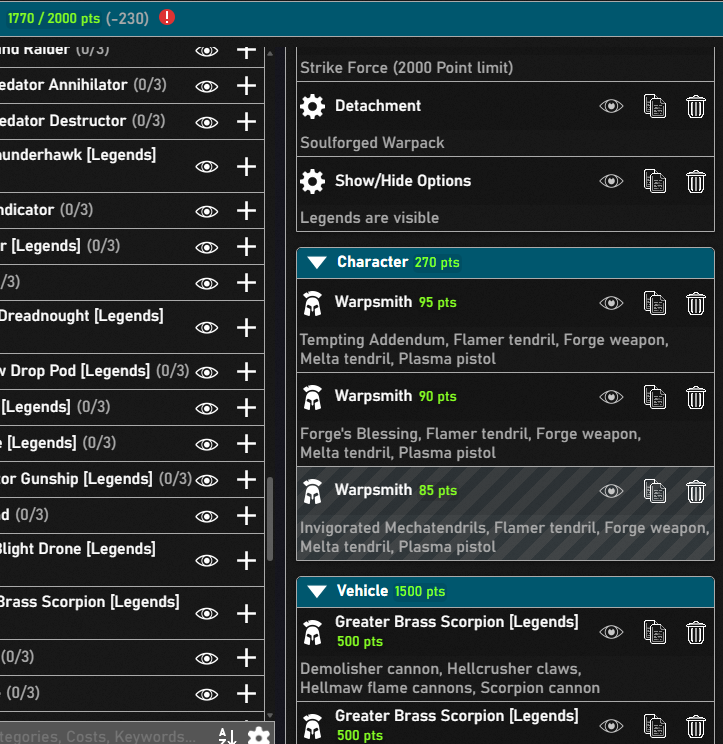Select Warpsmith with Forge's Blessing
Viewport: 723px width, 744px height.
coord(505,419)
